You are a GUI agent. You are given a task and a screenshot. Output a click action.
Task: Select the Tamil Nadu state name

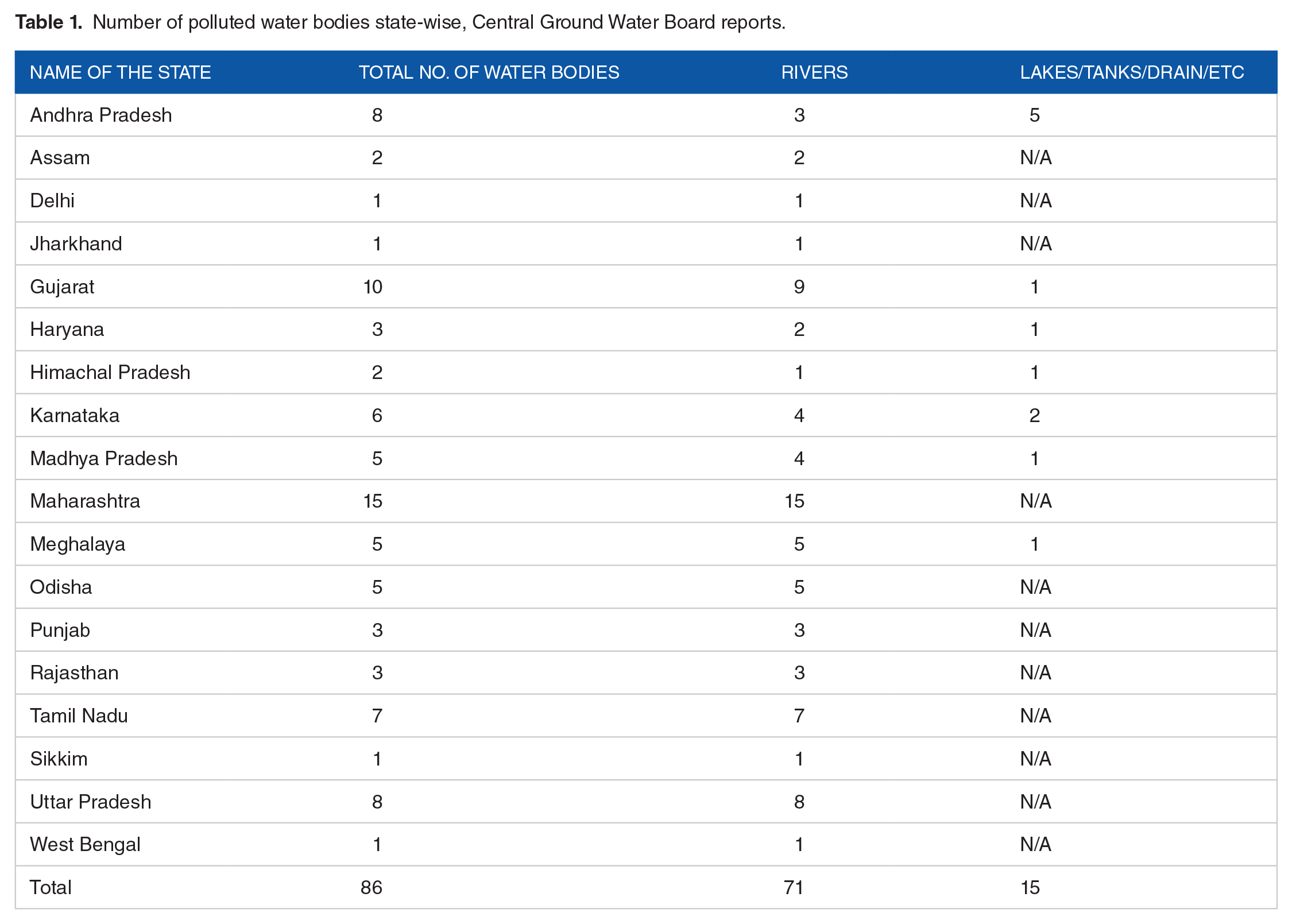(79, 716)
